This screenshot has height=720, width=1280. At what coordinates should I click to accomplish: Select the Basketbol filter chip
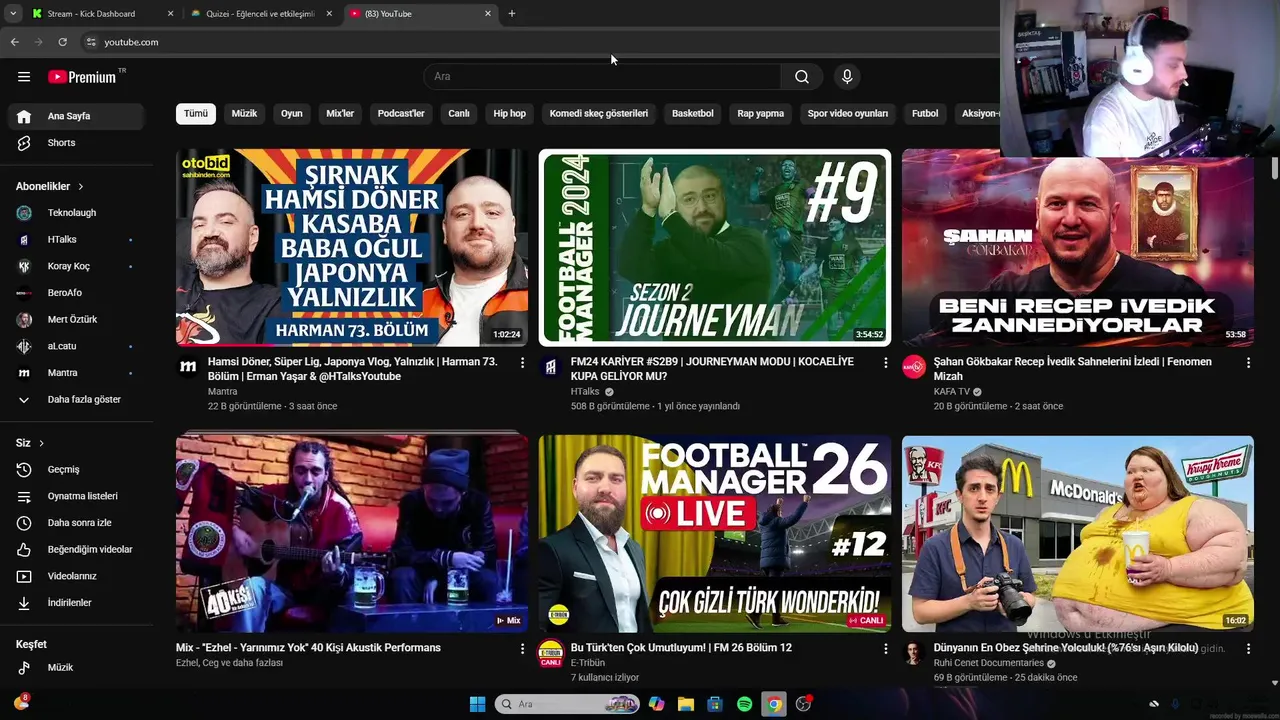pyautogui.click(x=693, y=114)
